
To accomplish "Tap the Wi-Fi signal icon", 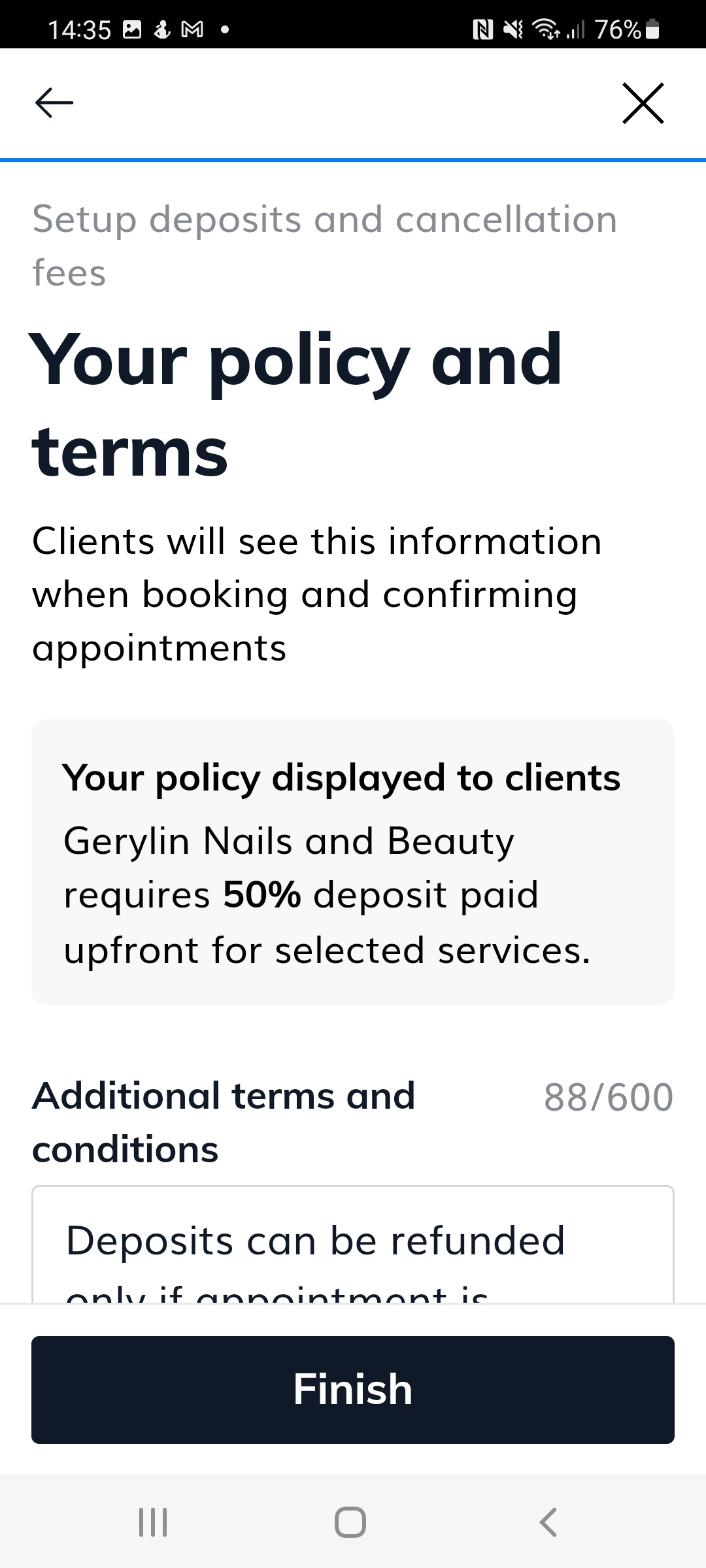I will point(545,29).
